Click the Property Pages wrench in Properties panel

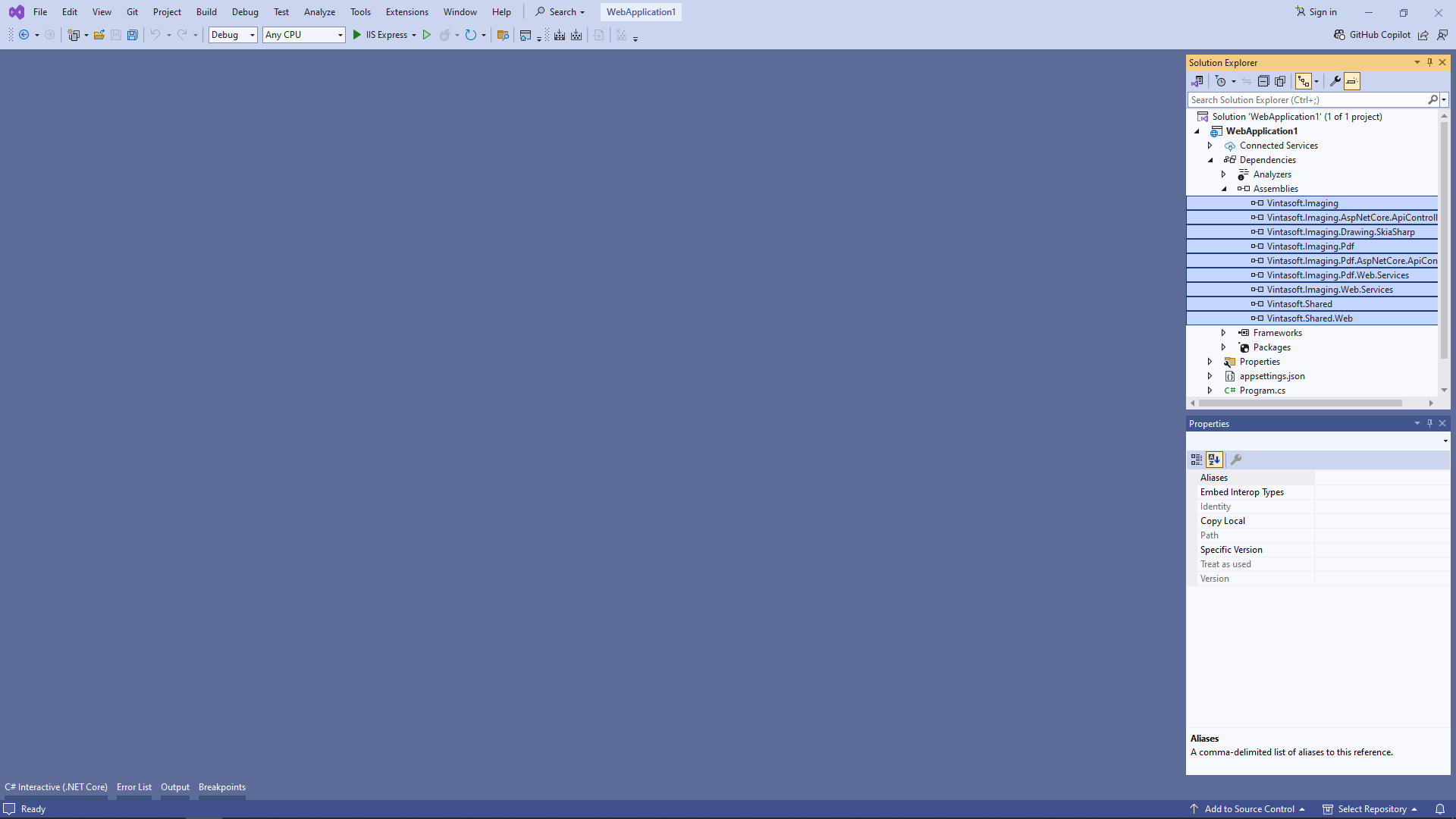[x=1236, y=460]
